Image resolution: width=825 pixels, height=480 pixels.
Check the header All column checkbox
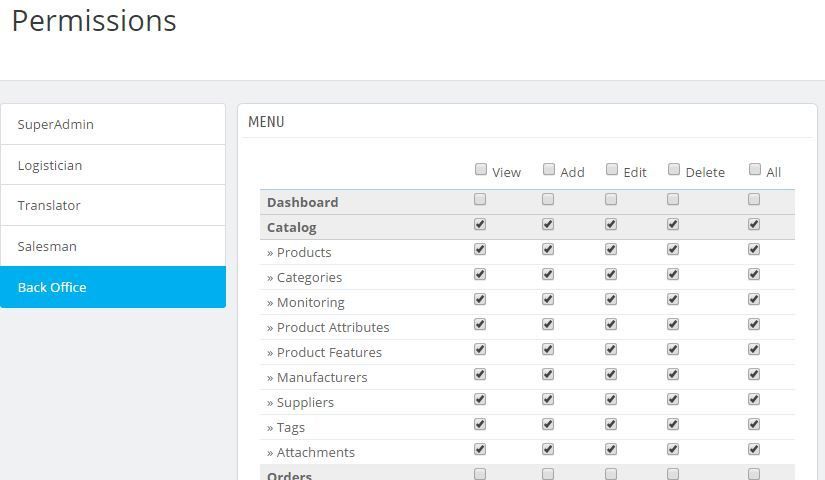(755, 170)
